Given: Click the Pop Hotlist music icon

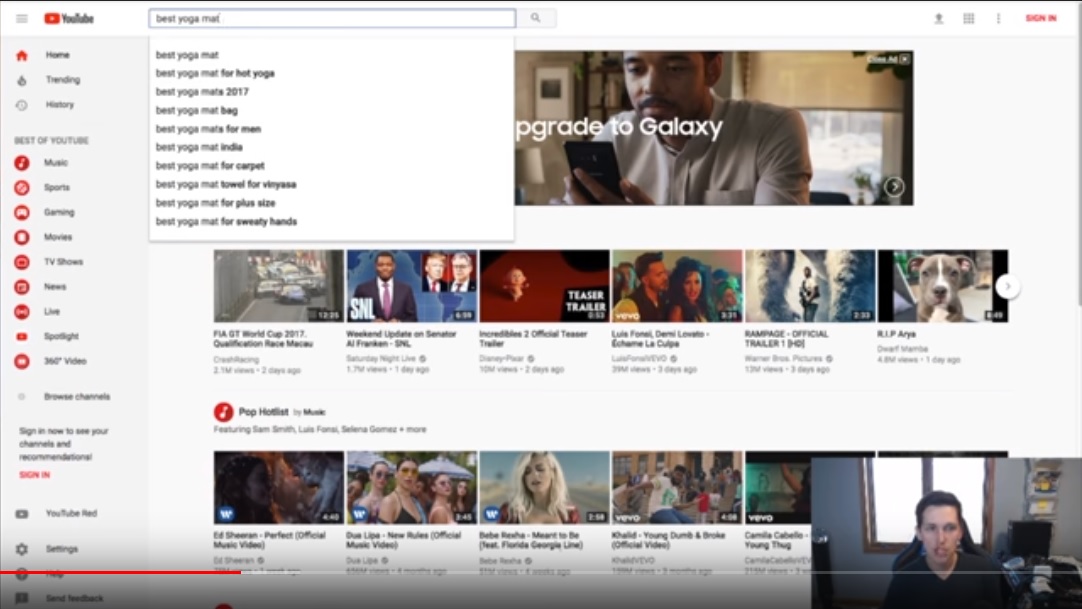Looking at the screenshot, I should (223, 412).
